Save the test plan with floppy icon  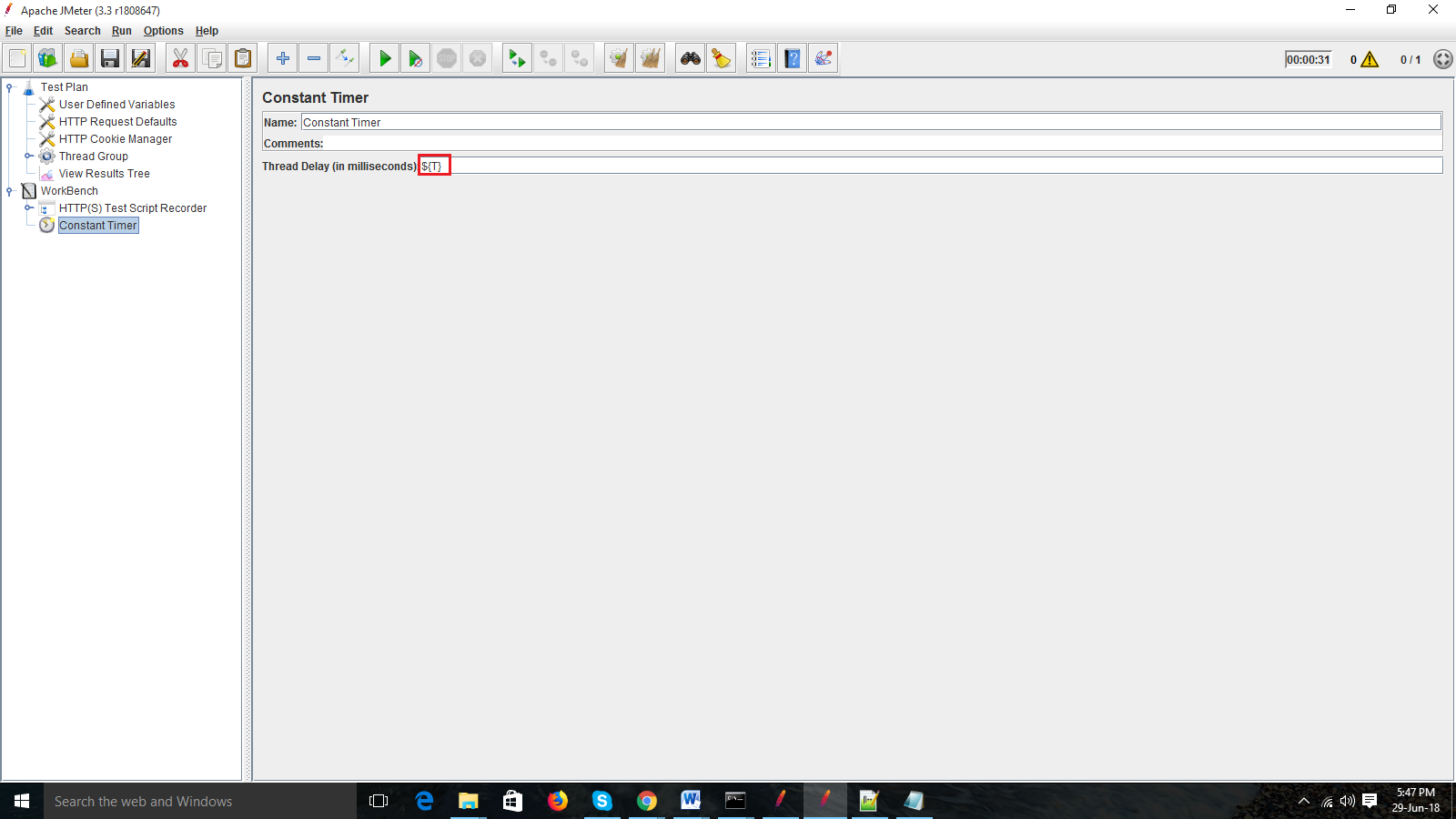click(110, 59)
